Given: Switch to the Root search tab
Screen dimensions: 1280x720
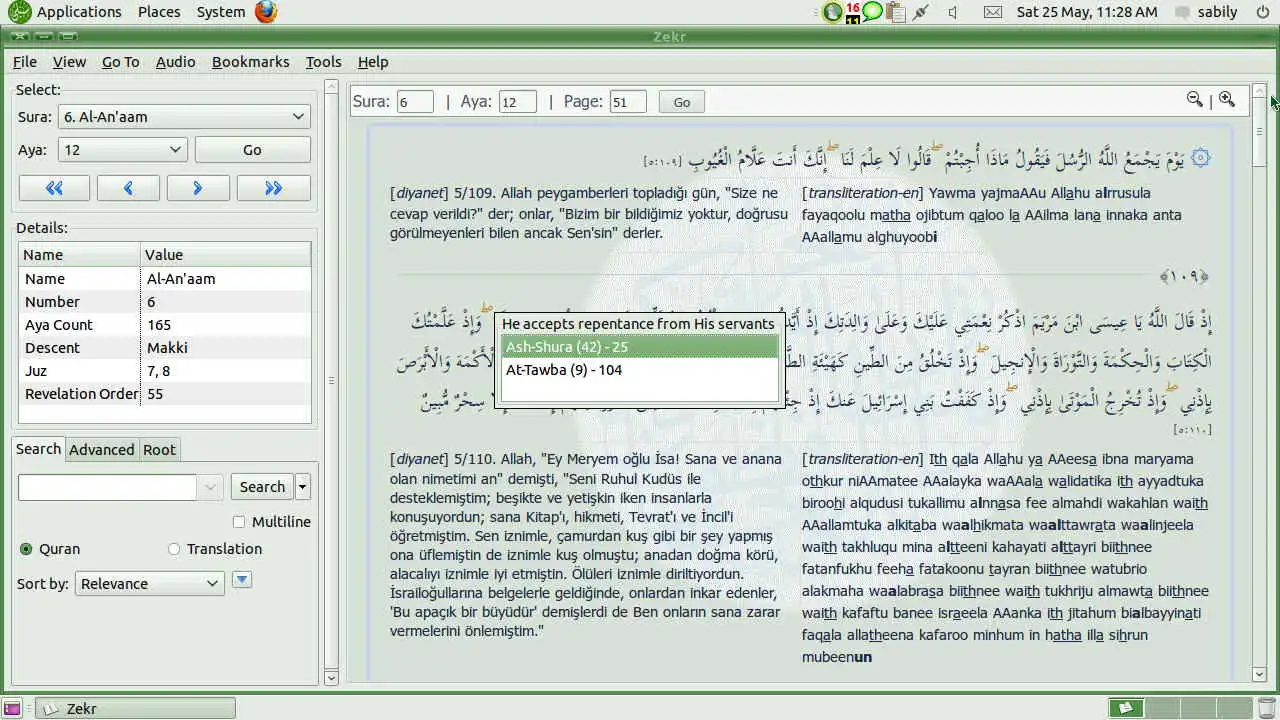Looking at the screenshot, I should (159, 450).
